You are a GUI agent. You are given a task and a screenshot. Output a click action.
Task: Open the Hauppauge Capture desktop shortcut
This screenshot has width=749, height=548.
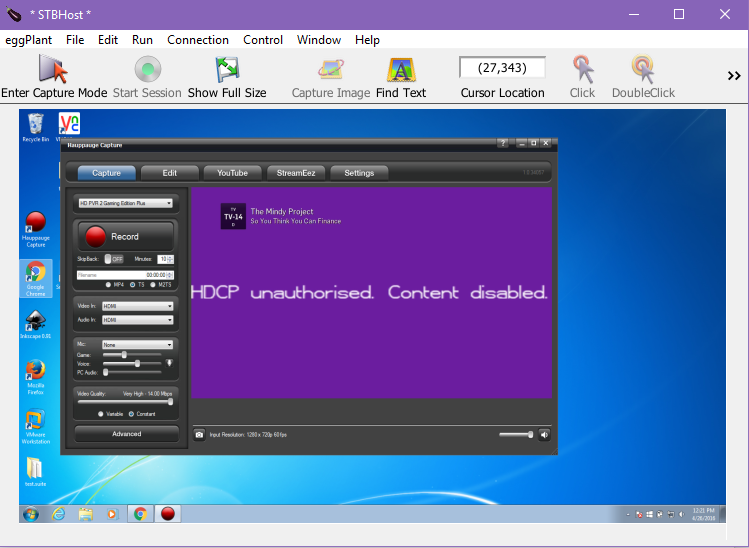click(x=35, y=229)
